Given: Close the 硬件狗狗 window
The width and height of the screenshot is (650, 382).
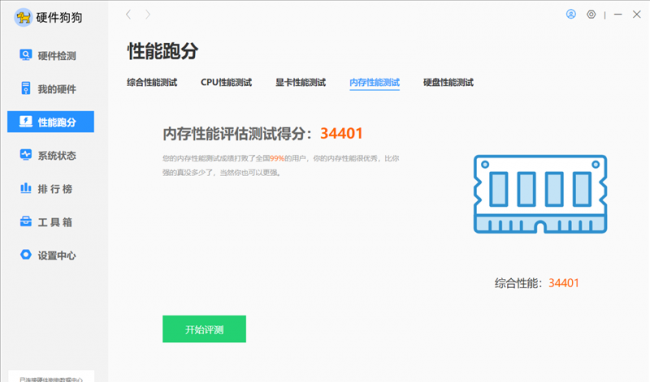Looking at the screenshot, I should click(637, 15).
